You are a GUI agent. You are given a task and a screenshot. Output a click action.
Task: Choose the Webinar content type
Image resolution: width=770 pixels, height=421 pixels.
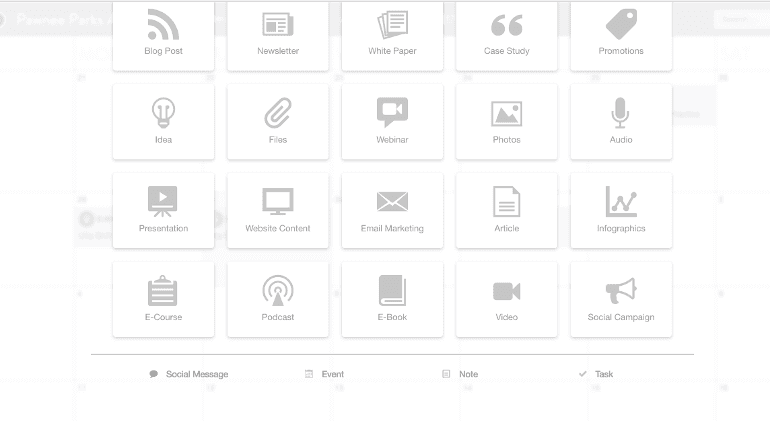coord(392,121)
